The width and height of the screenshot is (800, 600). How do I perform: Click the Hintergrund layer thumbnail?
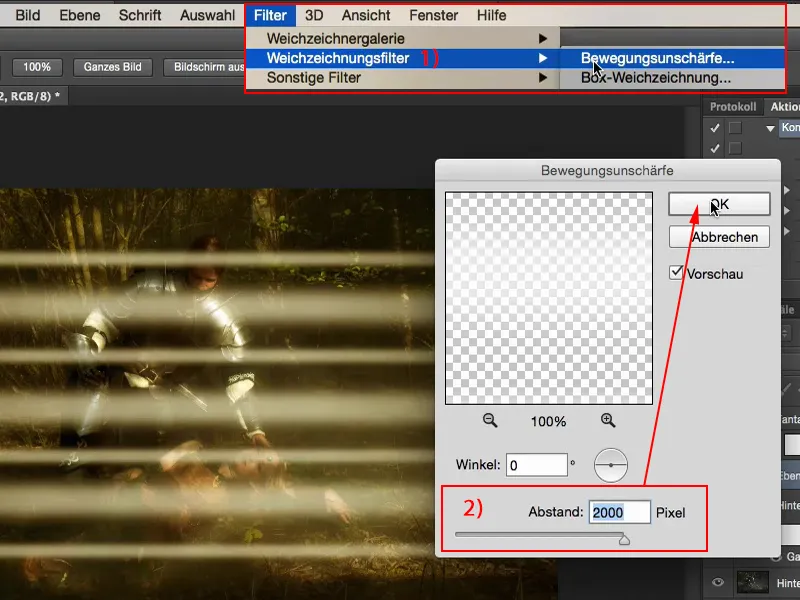753,583
